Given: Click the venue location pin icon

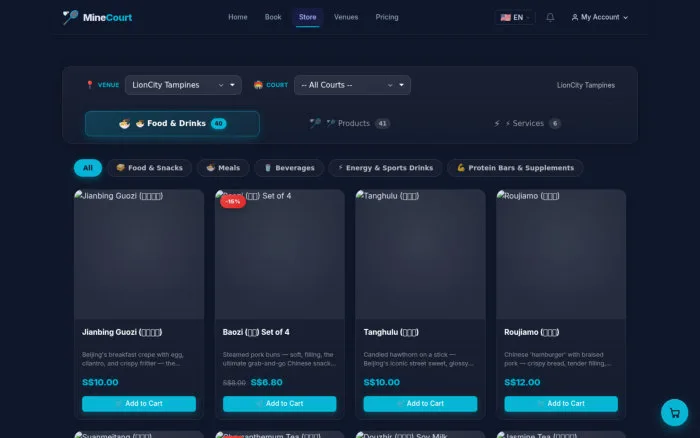Looking at the screenshot, I should click(90, 85).
